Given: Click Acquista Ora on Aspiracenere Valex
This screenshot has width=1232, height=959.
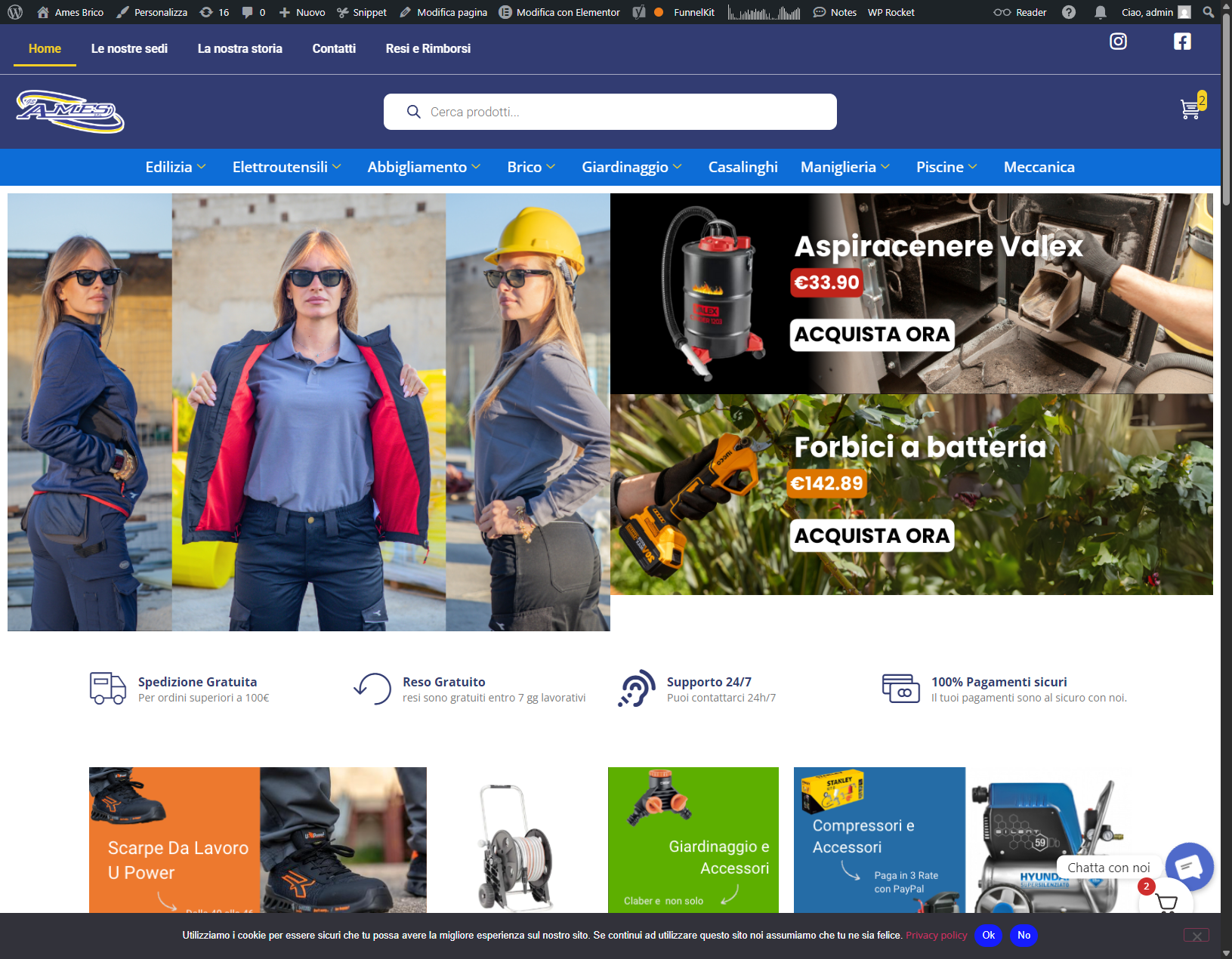Looking at the screenshot, I should (872, 335).
